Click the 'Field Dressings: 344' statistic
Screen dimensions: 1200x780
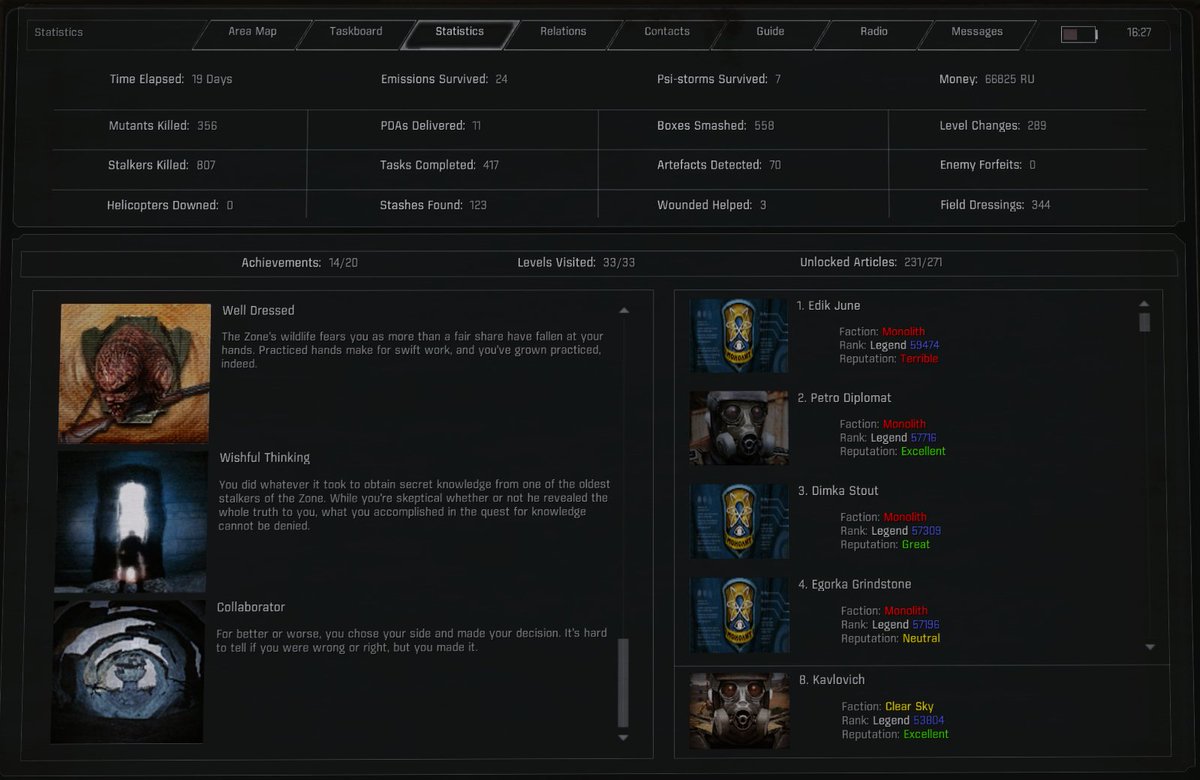pos(995,205)
